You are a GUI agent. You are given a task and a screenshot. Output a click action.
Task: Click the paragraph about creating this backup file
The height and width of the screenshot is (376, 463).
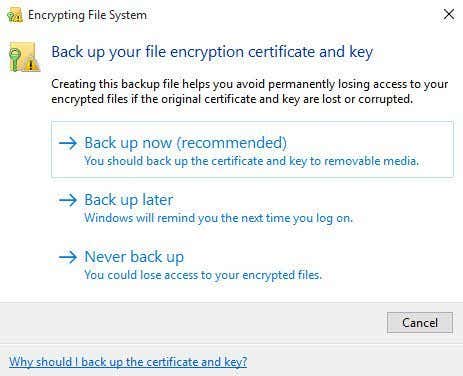point(249,91)
